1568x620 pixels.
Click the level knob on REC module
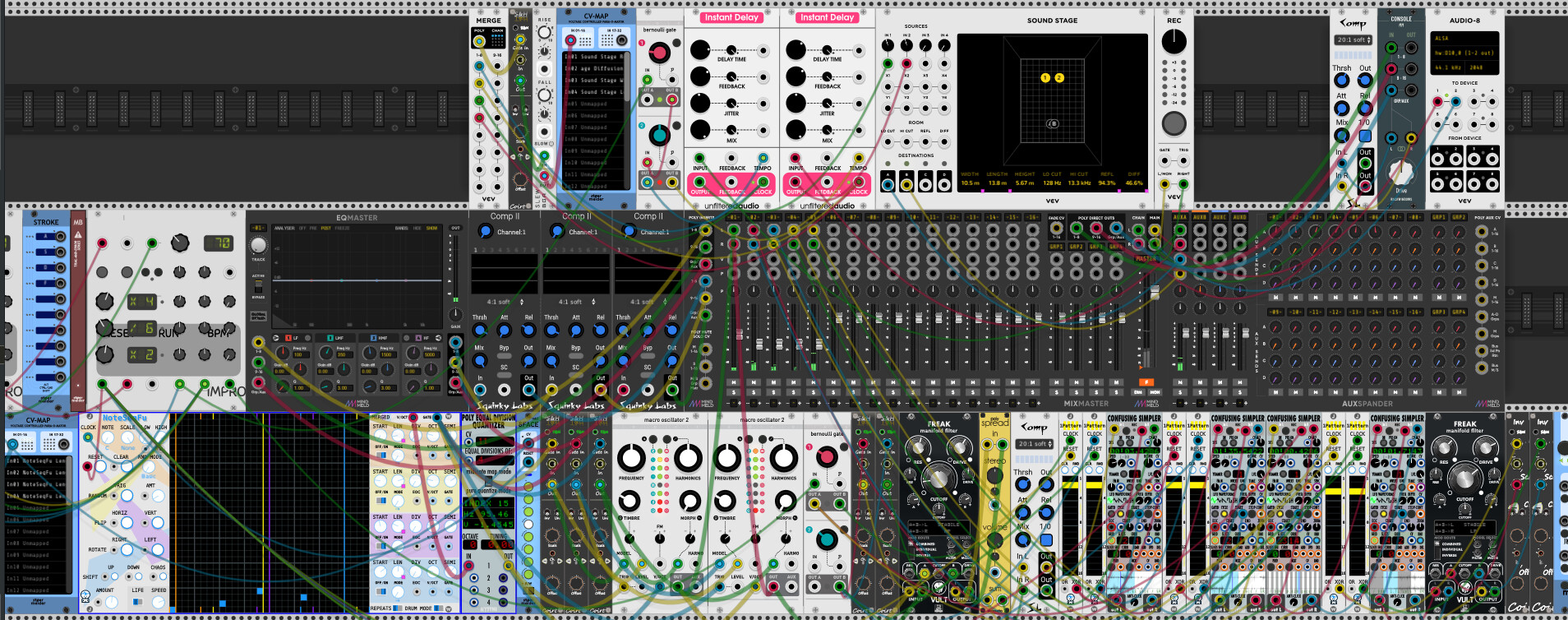pos(1174,41)
